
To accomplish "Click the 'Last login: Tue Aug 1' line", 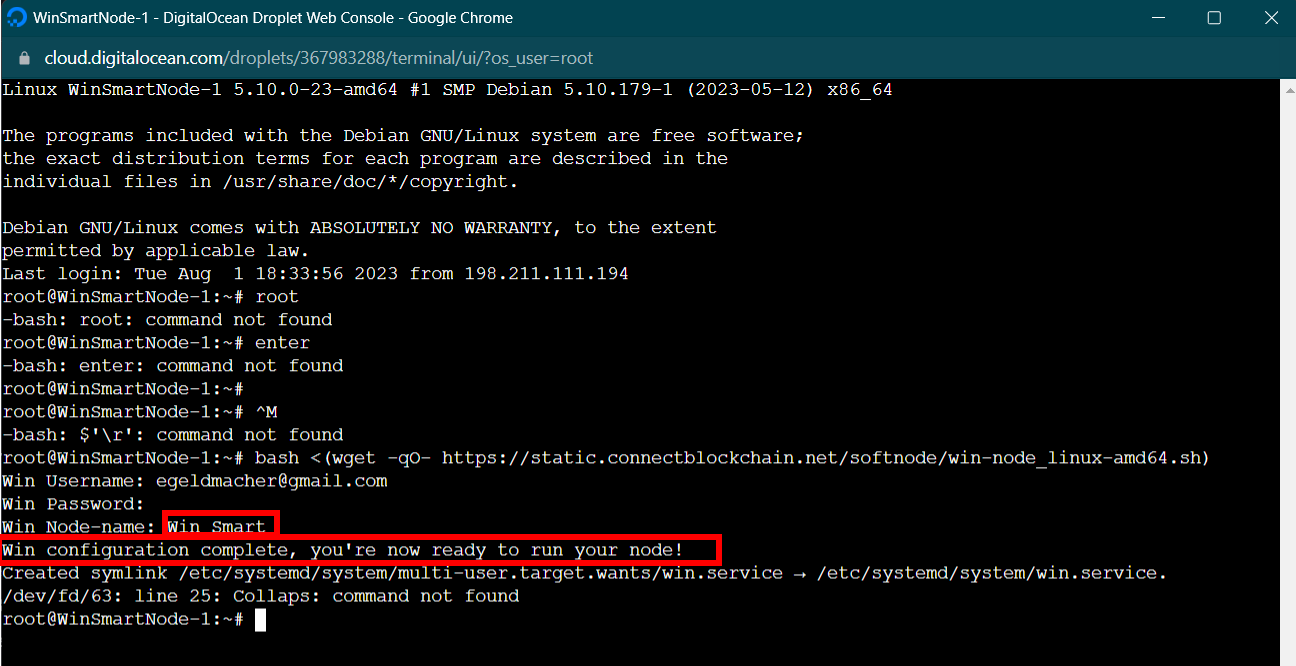I will pyautogui.click(x=315, y=273).
